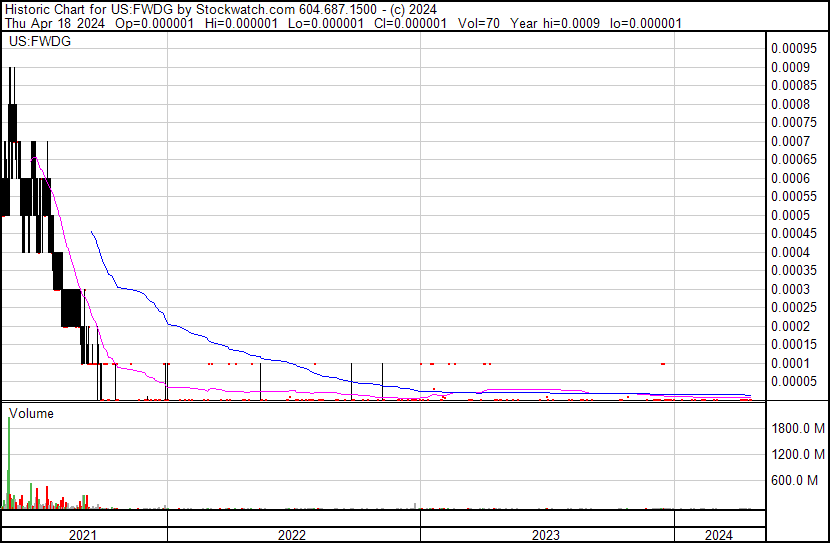
Task: Select the 2021 year label on timeline
Action: [83, 535]
